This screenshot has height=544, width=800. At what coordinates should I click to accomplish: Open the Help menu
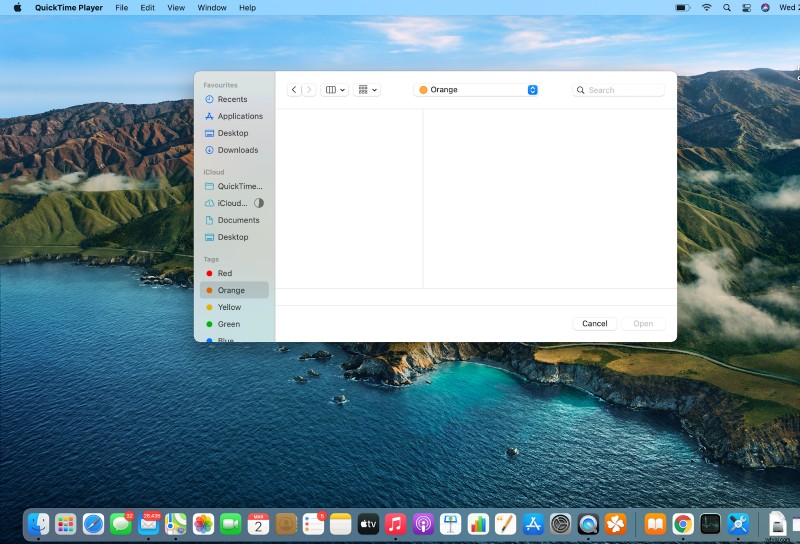(247, 8)
